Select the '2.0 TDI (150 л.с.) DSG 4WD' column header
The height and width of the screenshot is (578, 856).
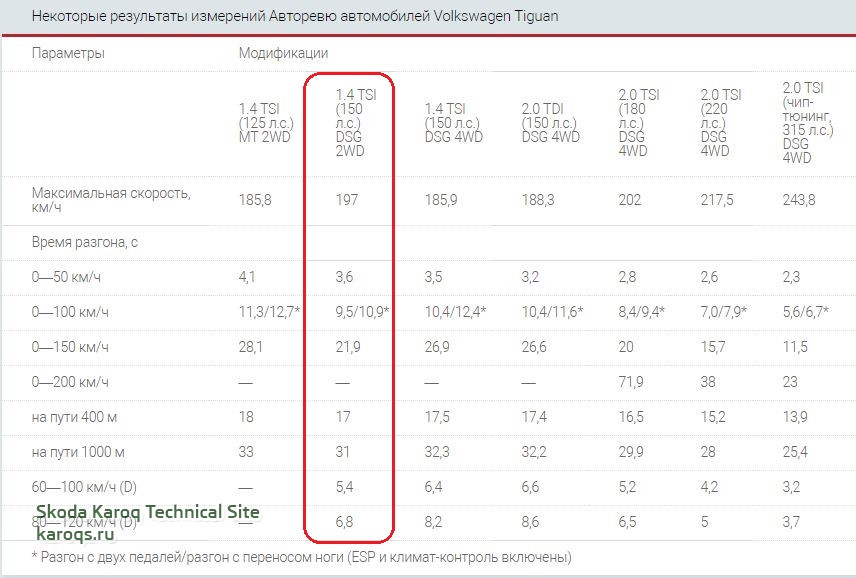tap(550, 123)
